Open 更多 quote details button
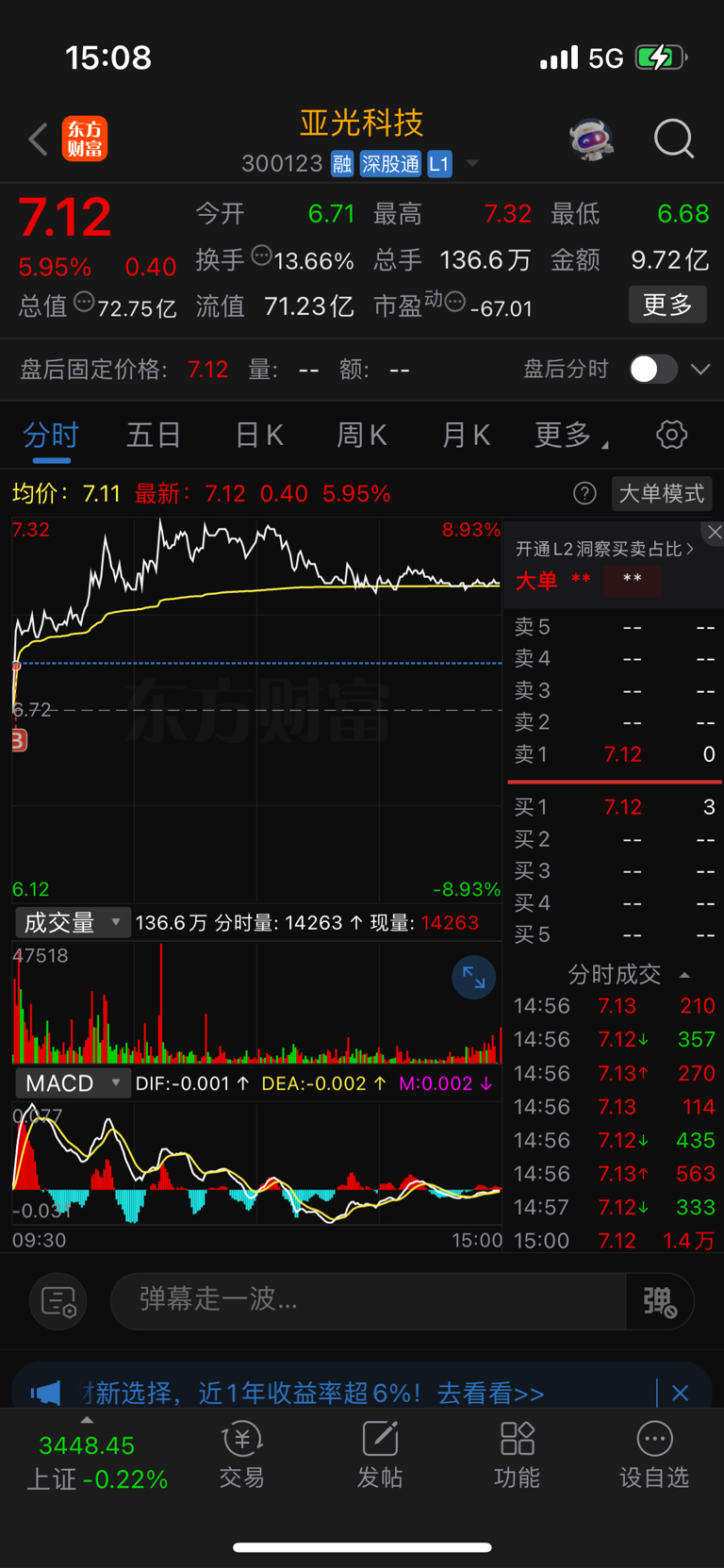724x1568 pixels. pyautogui.click(x=667, y=305)
